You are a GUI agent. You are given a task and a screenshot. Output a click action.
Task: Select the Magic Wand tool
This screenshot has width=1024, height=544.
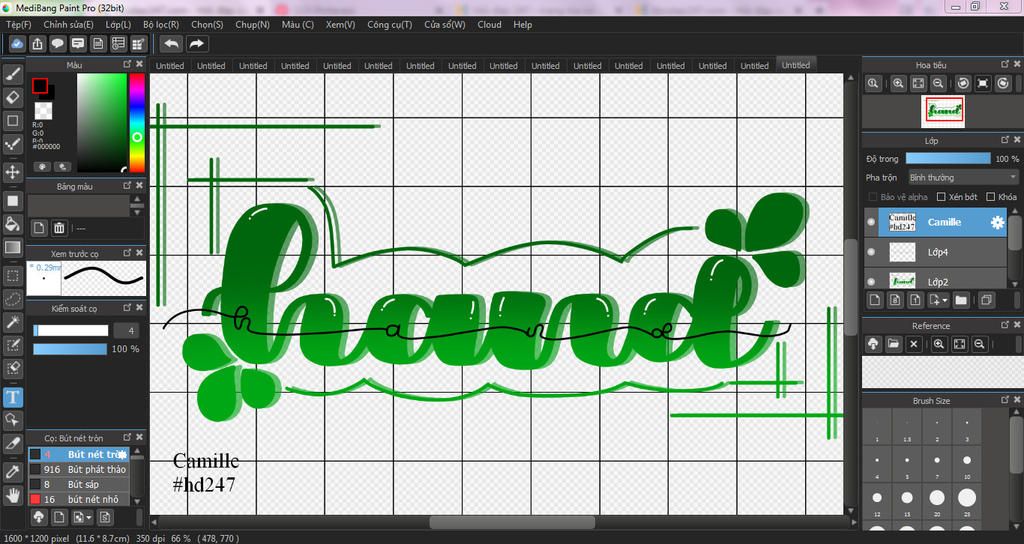(12, 322)
